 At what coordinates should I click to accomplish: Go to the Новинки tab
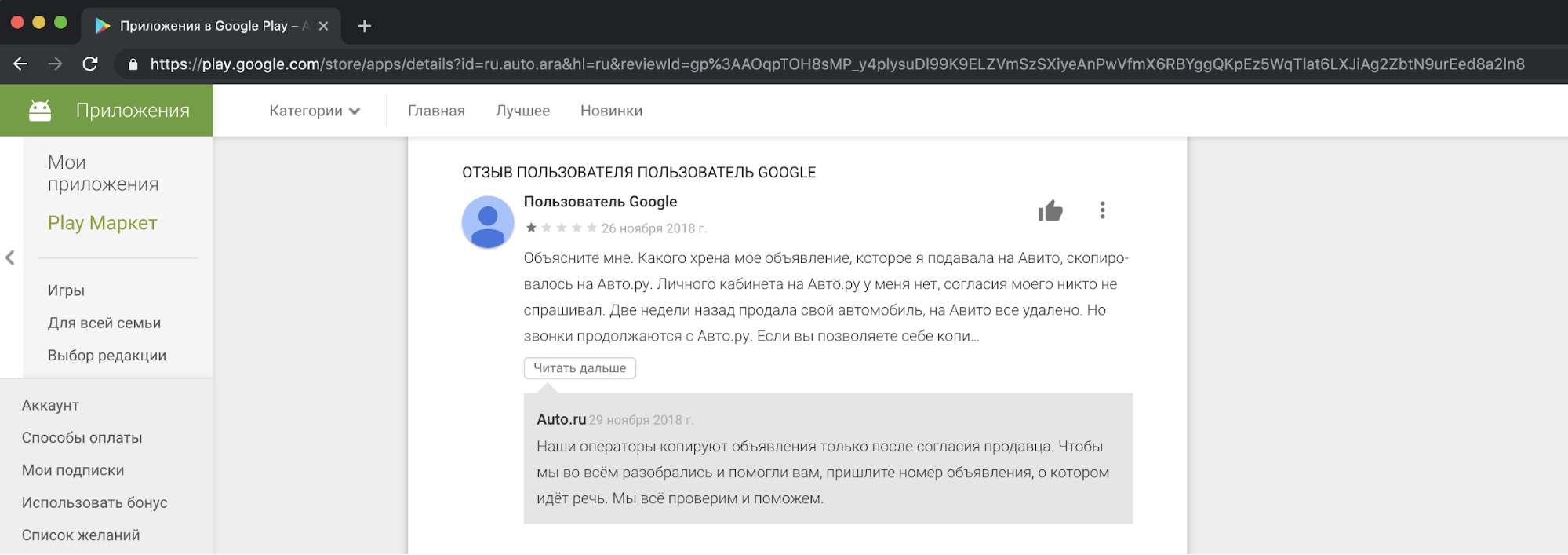(611, 111)
